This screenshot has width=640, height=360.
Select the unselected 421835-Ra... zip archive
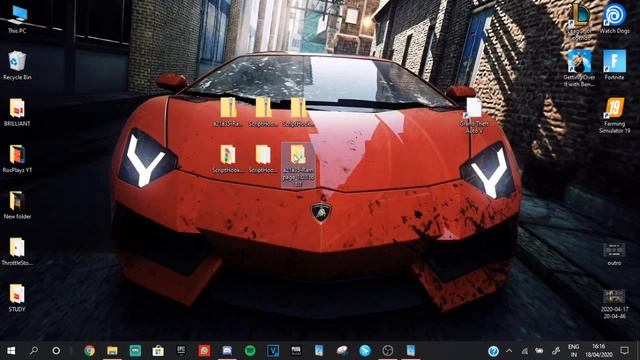point(228,112)
